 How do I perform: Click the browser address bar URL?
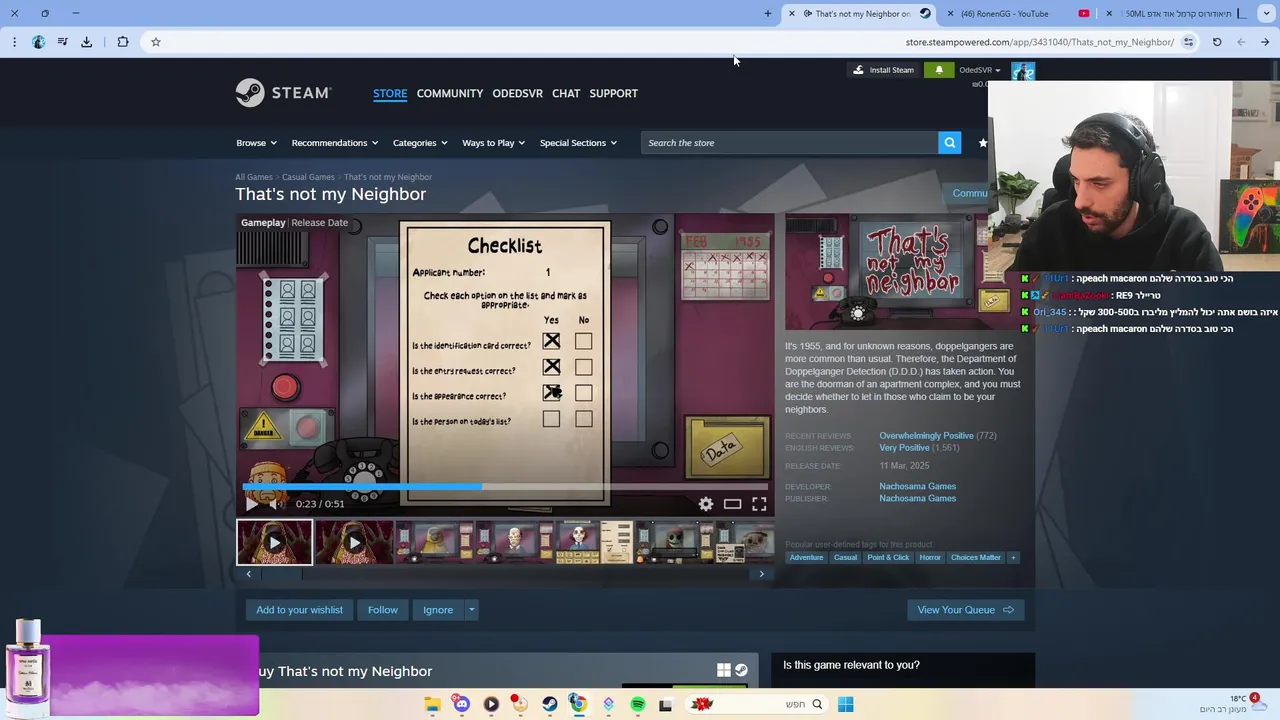[1040, 42]
